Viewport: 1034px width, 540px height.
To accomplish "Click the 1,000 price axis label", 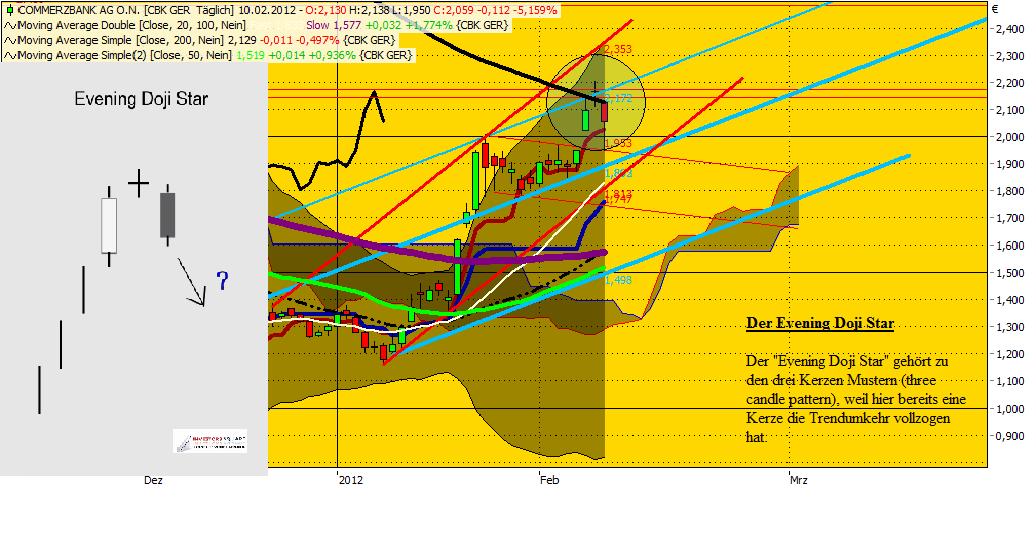I will [1011, 409].
